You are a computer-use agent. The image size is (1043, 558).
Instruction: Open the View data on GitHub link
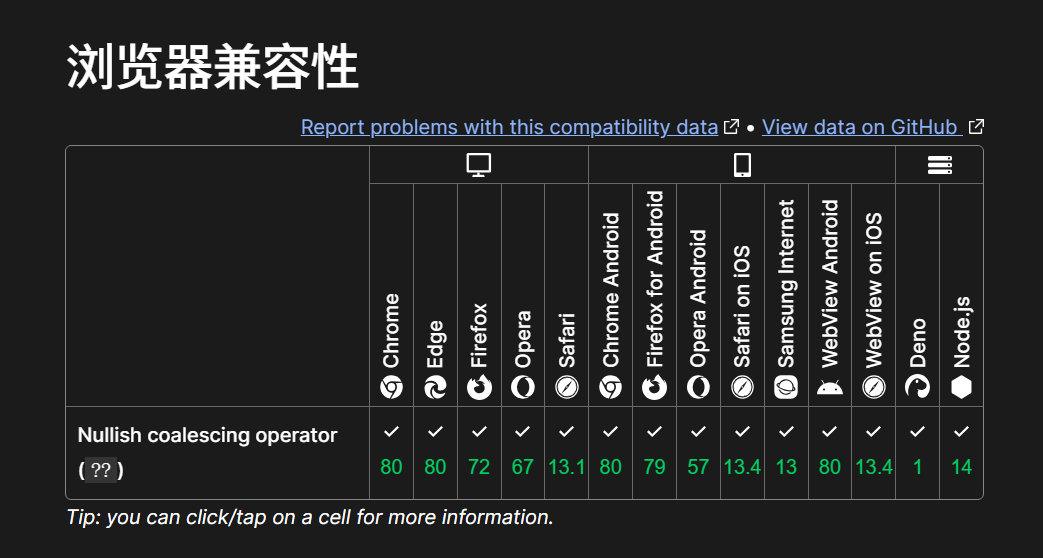pyautogui.click(x=860, y=127)
